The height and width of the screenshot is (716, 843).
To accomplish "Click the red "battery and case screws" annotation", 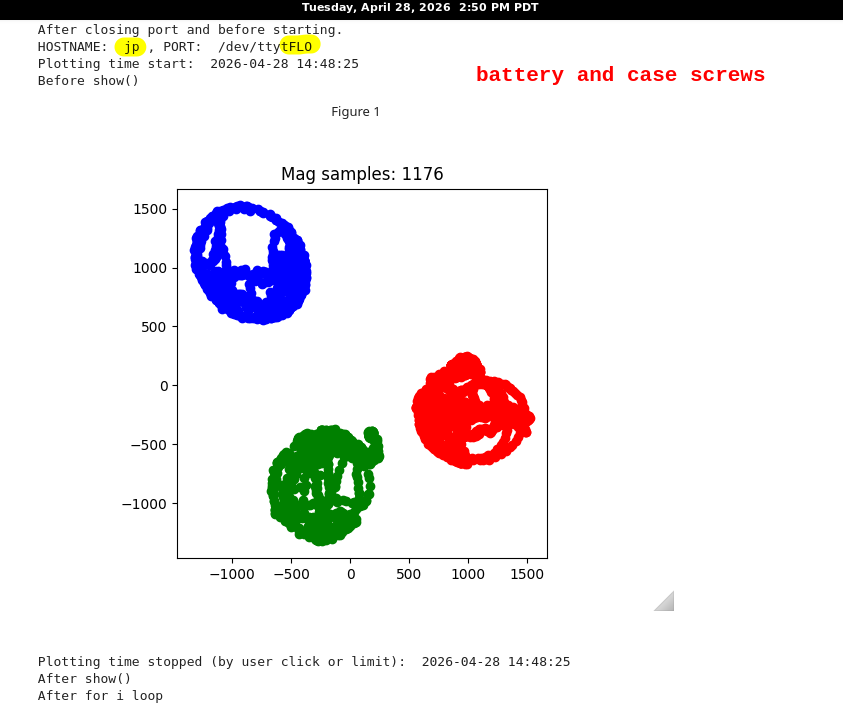I will point(620,75).
